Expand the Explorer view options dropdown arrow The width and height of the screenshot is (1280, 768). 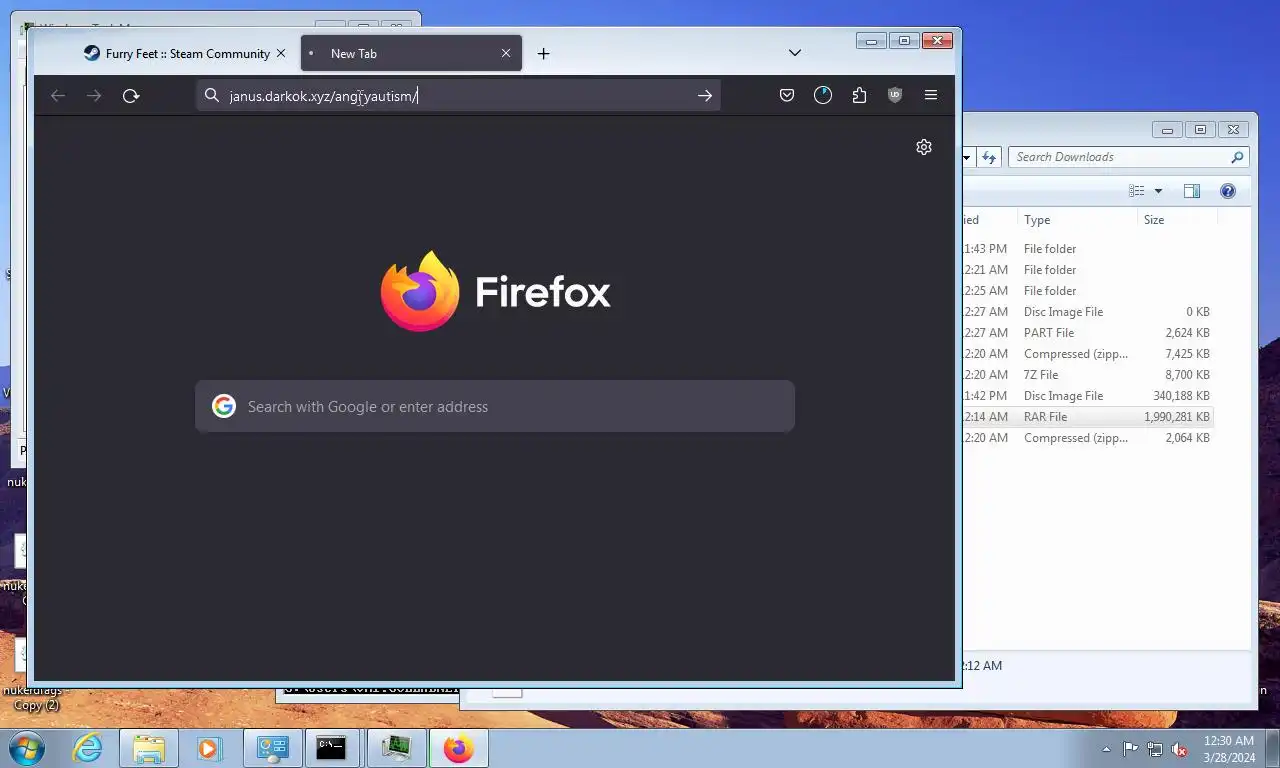[x=1158, y=191]
